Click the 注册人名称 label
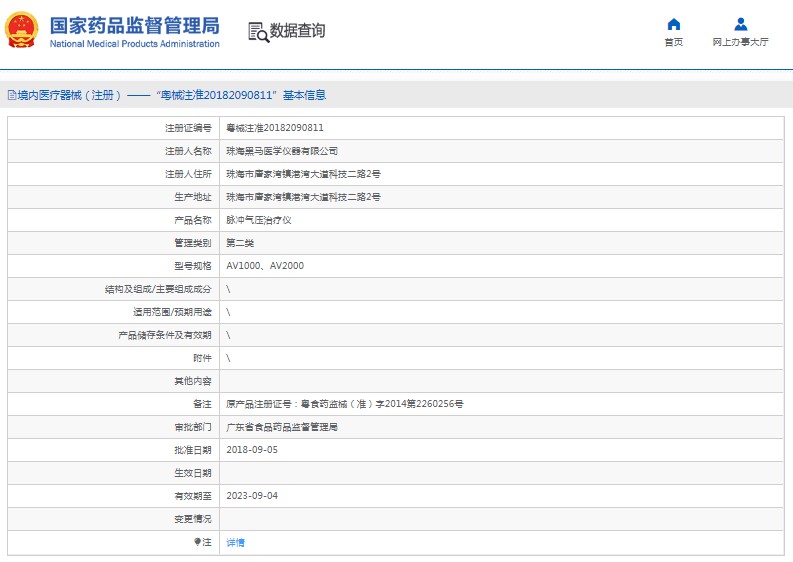Image resolution: width=793 pixels, height=562 pixels. tap(188, 151)
